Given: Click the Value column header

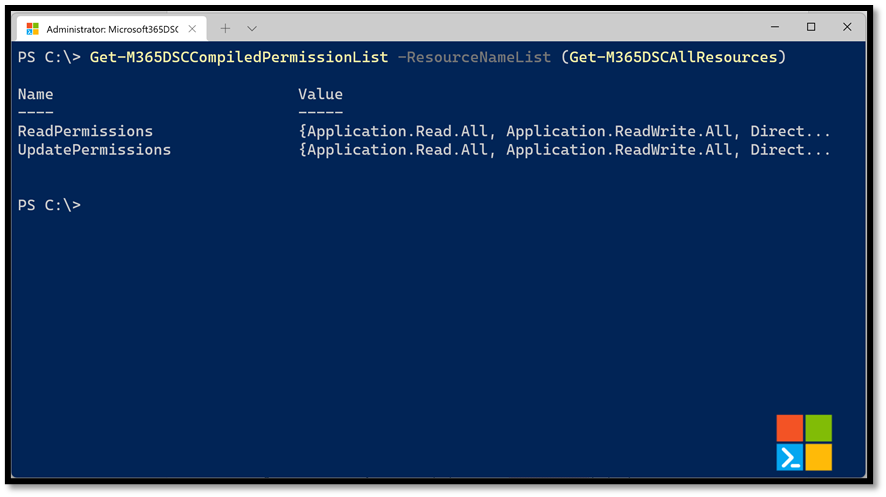Looking at the screenshot, I should coord(320,94).
